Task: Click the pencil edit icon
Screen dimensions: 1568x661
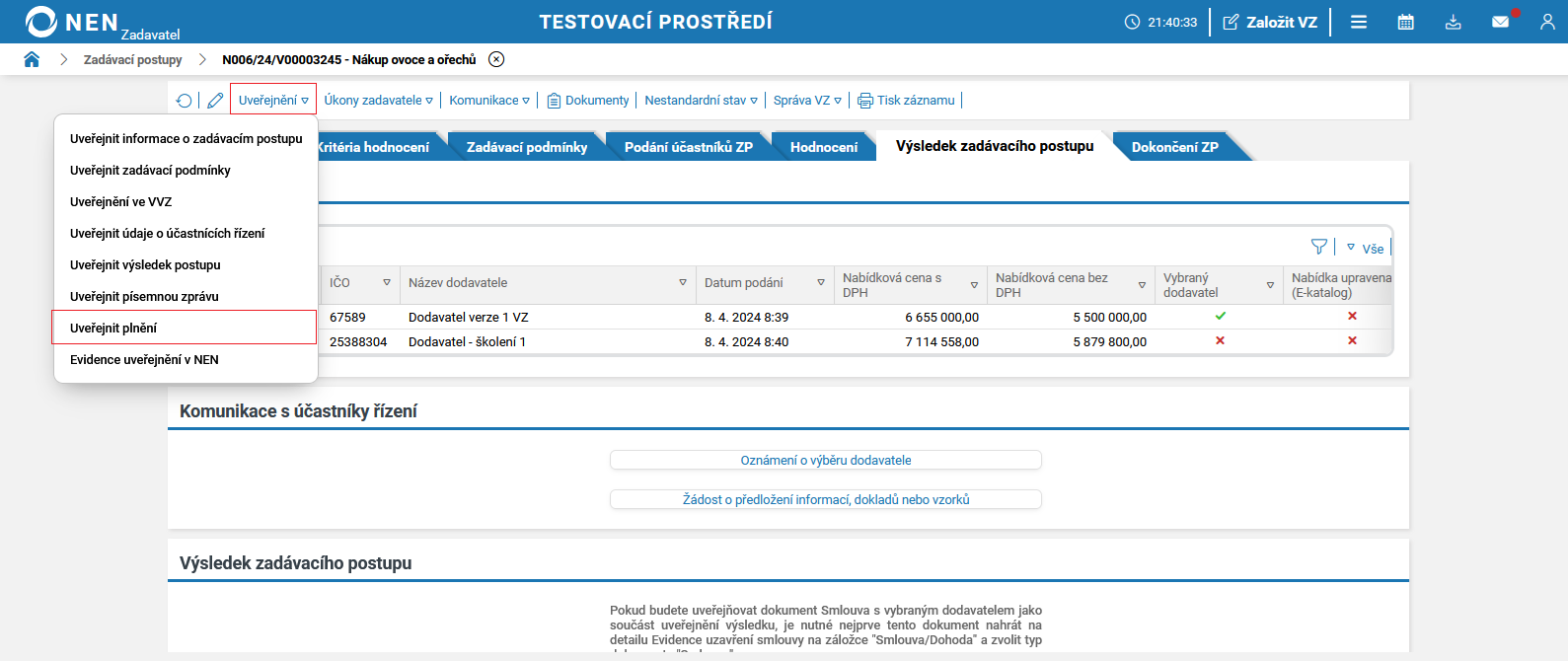Action: pos(215,101)
